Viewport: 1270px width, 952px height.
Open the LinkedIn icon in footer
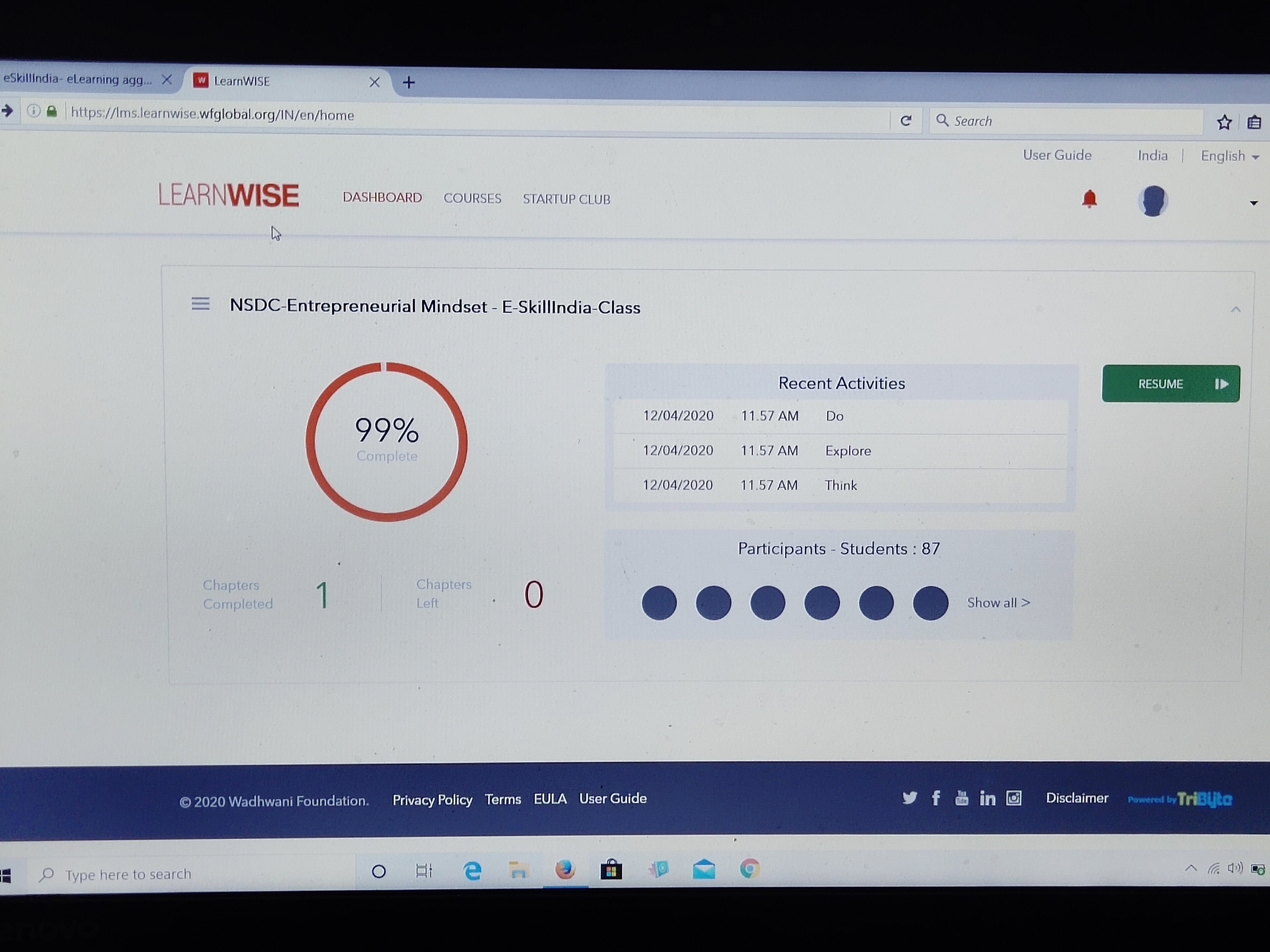coord(987,798)
